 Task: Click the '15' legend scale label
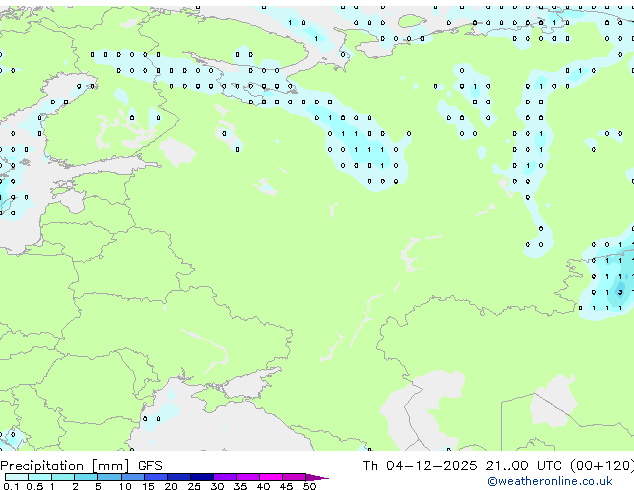coord(148,486)
